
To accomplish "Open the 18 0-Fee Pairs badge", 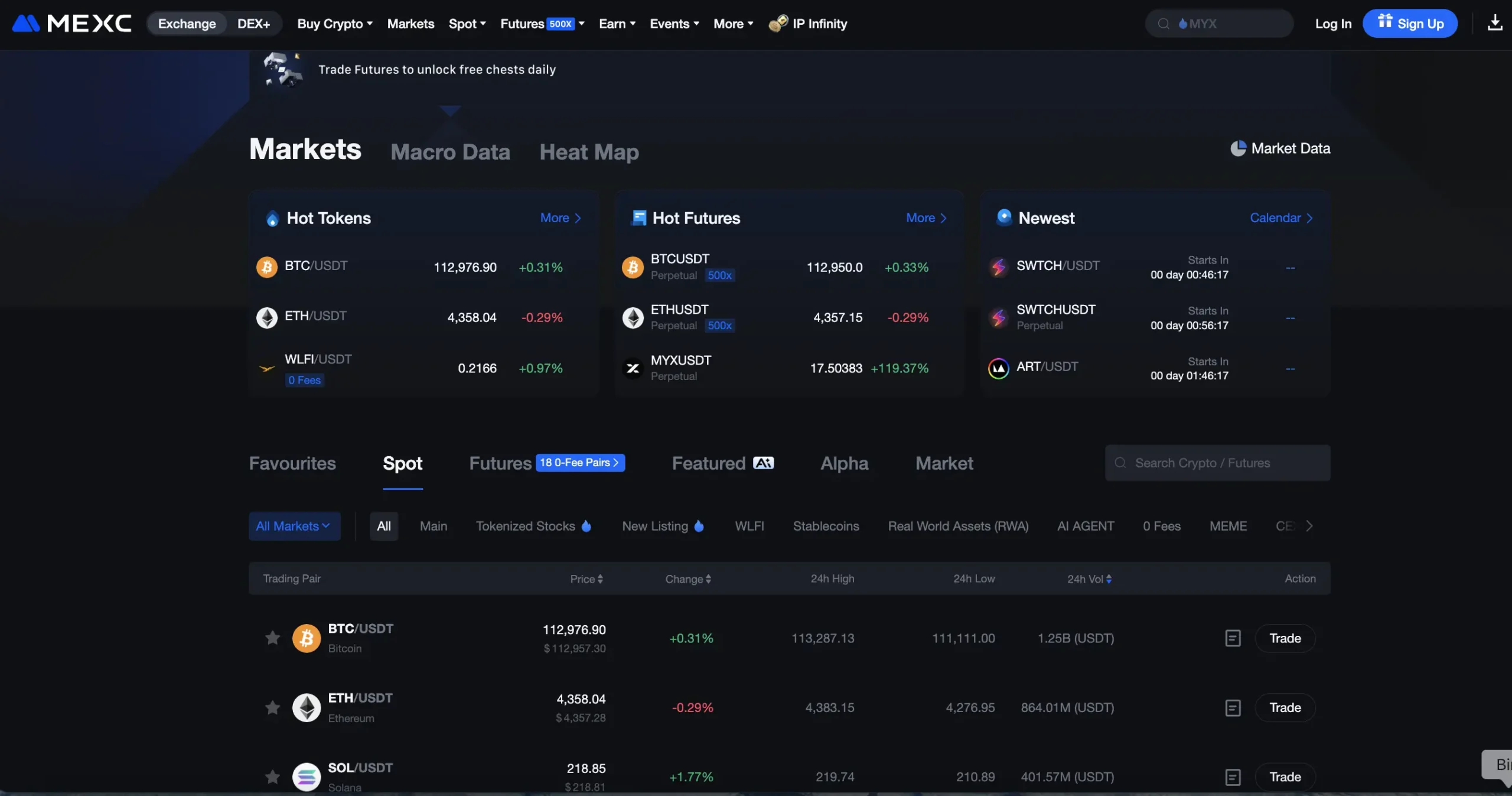I will [580, 462].
